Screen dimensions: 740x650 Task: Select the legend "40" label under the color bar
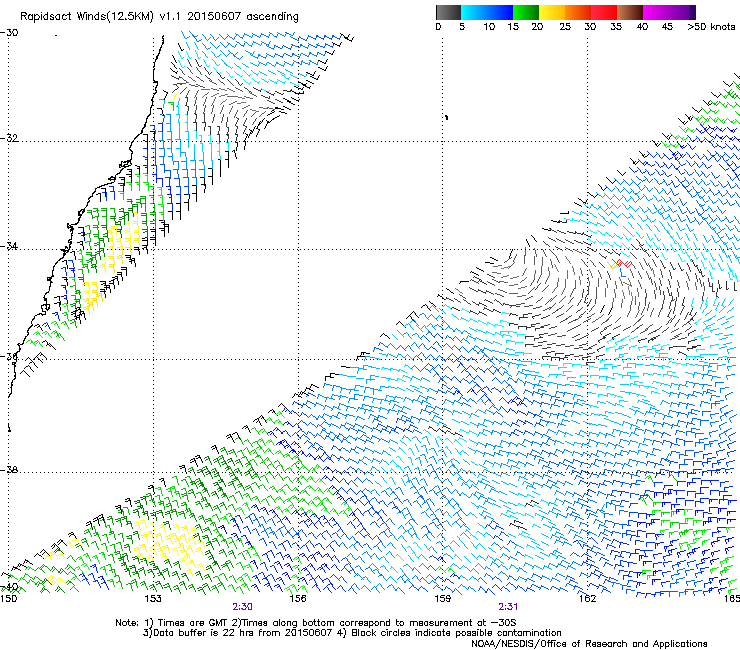click(x=642, y=26)
